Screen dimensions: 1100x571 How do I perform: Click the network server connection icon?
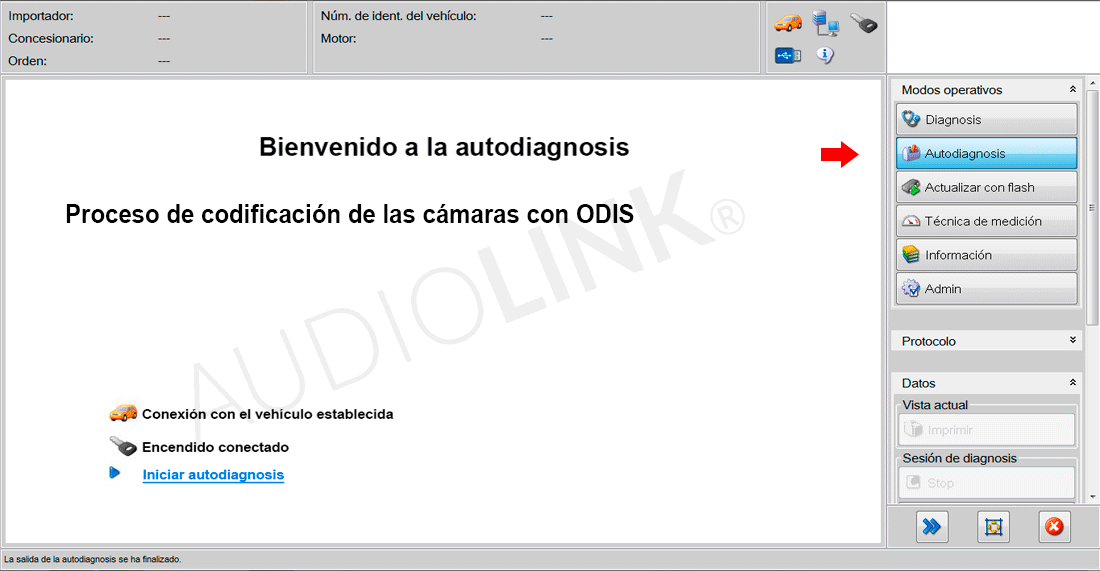point(826,23)
